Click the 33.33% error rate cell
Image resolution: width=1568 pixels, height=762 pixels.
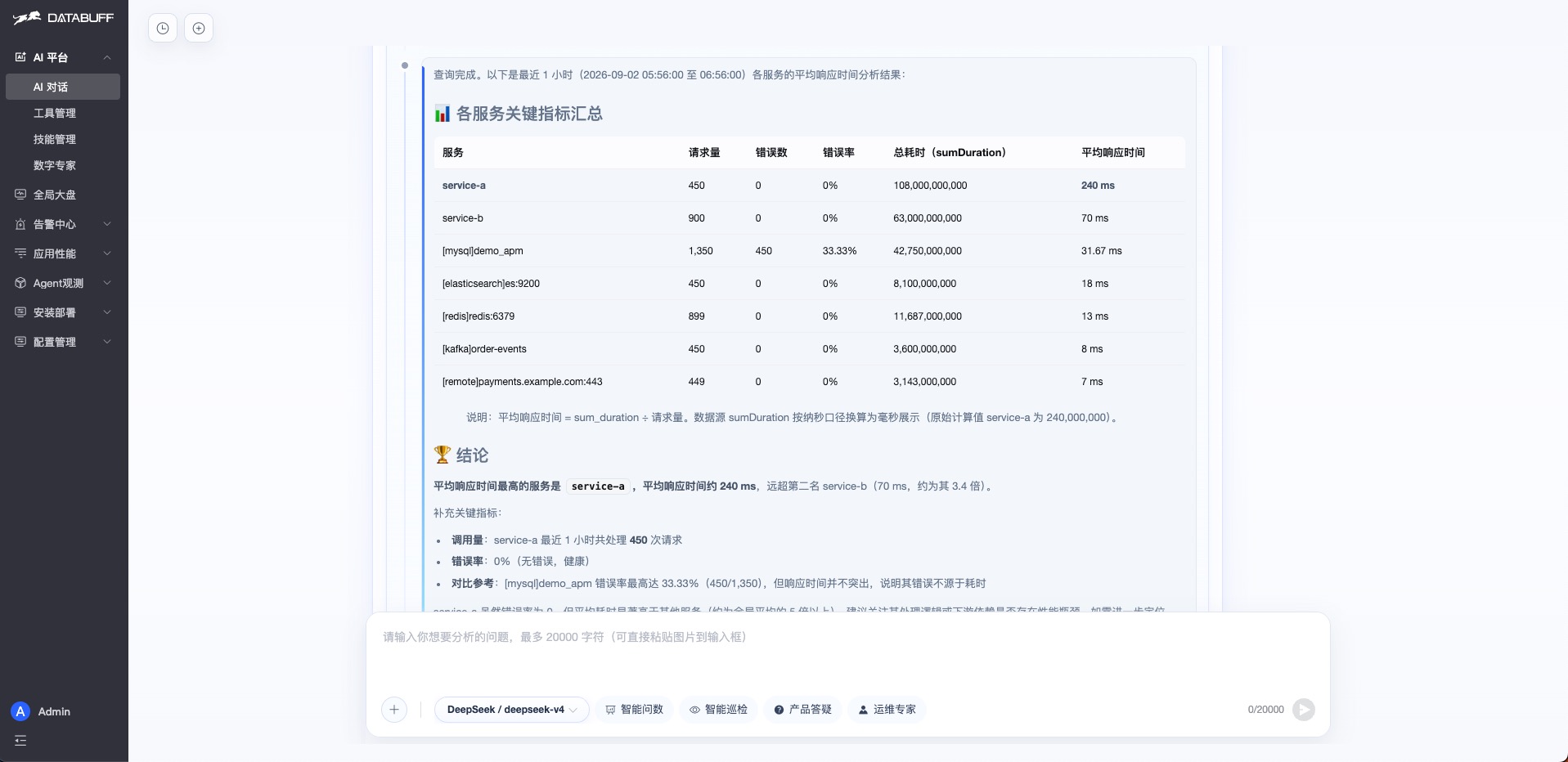(x=839, y=251)
